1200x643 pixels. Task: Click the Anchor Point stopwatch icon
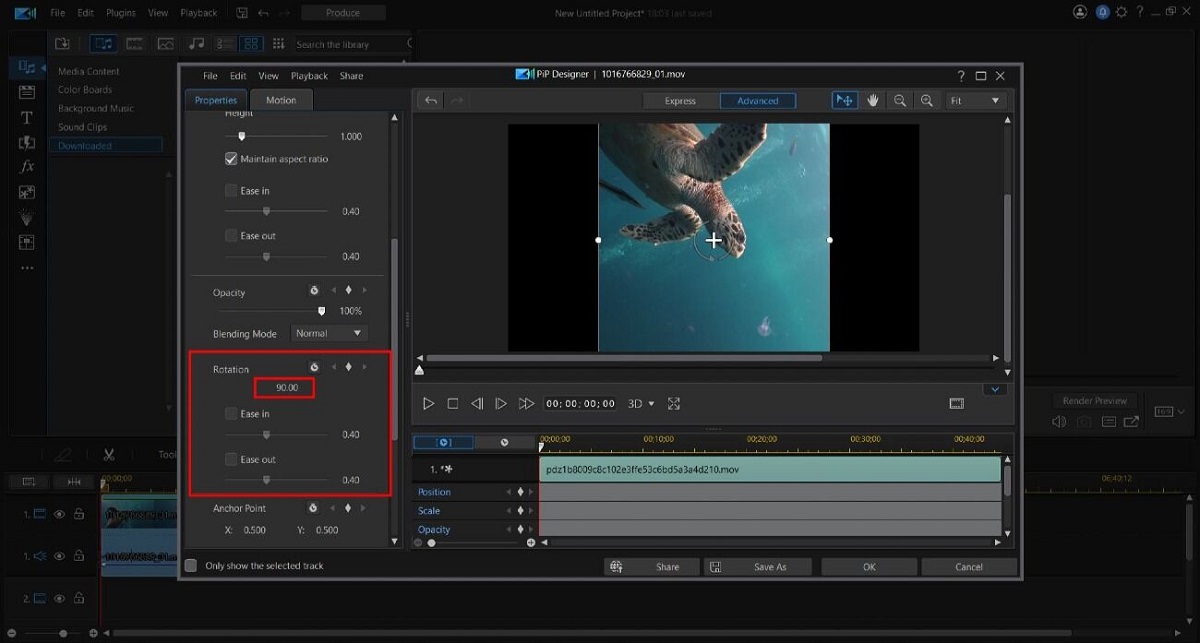[x=314, y=508]
